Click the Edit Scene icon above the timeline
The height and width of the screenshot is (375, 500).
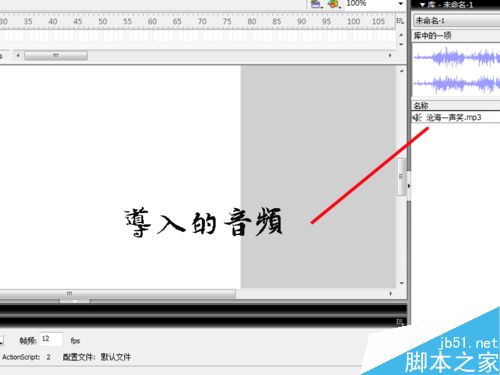pyautogui.click(x=316, y=4)
